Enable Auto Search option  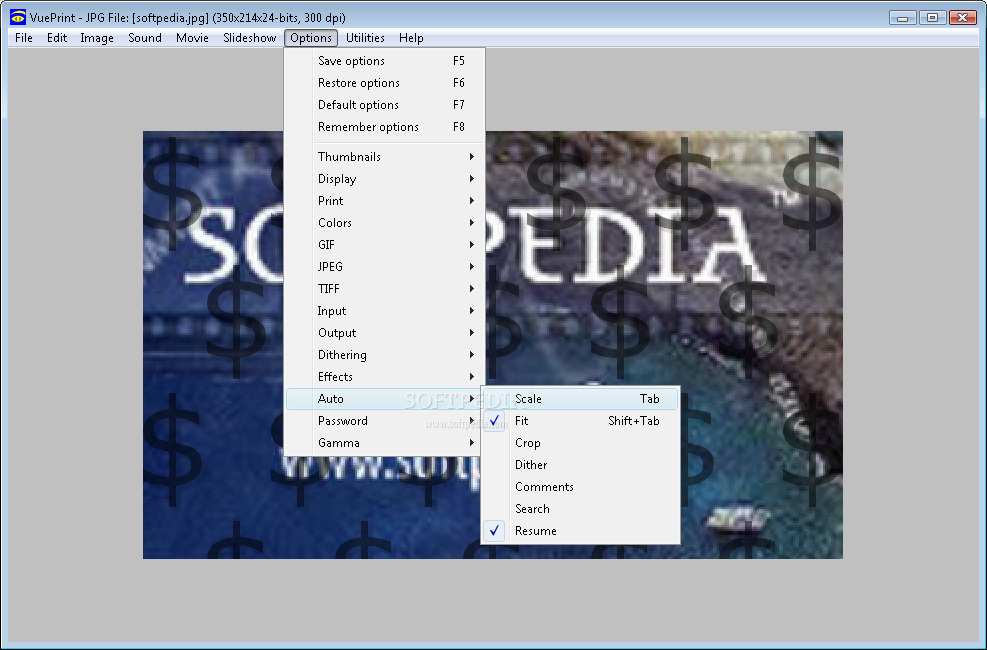pos(580,509)
